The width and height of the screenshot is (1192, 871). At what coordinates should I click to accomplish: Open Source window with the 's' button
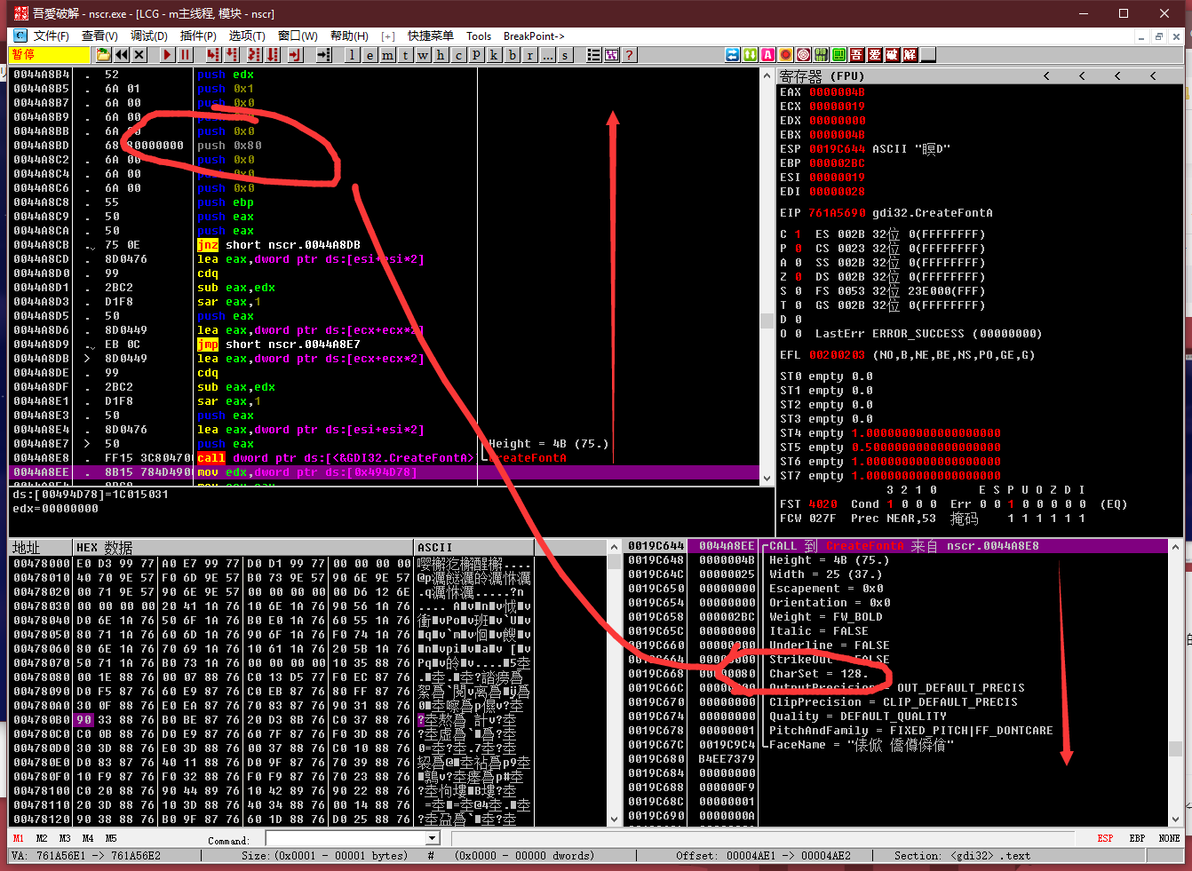point(565,55)
